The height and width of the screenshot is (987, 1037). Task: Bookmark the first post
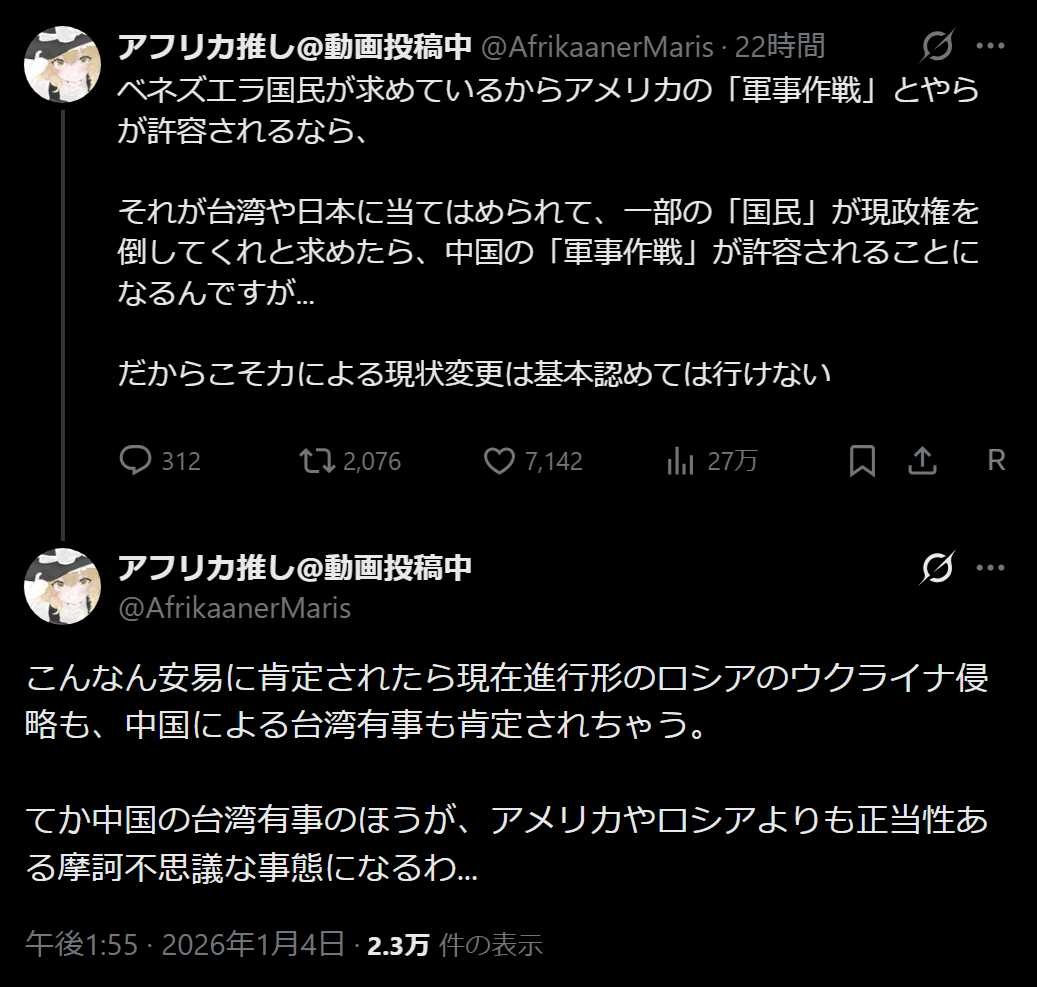[x=862, y=461]
